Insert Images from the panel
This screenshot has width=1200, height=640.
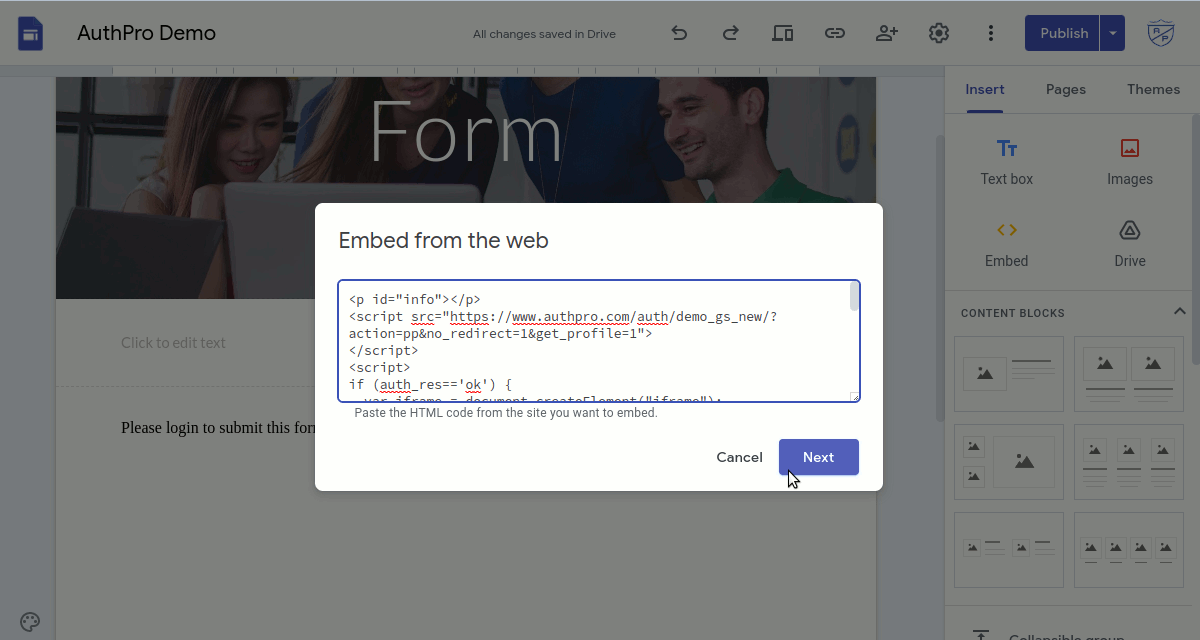[1130, 163]
